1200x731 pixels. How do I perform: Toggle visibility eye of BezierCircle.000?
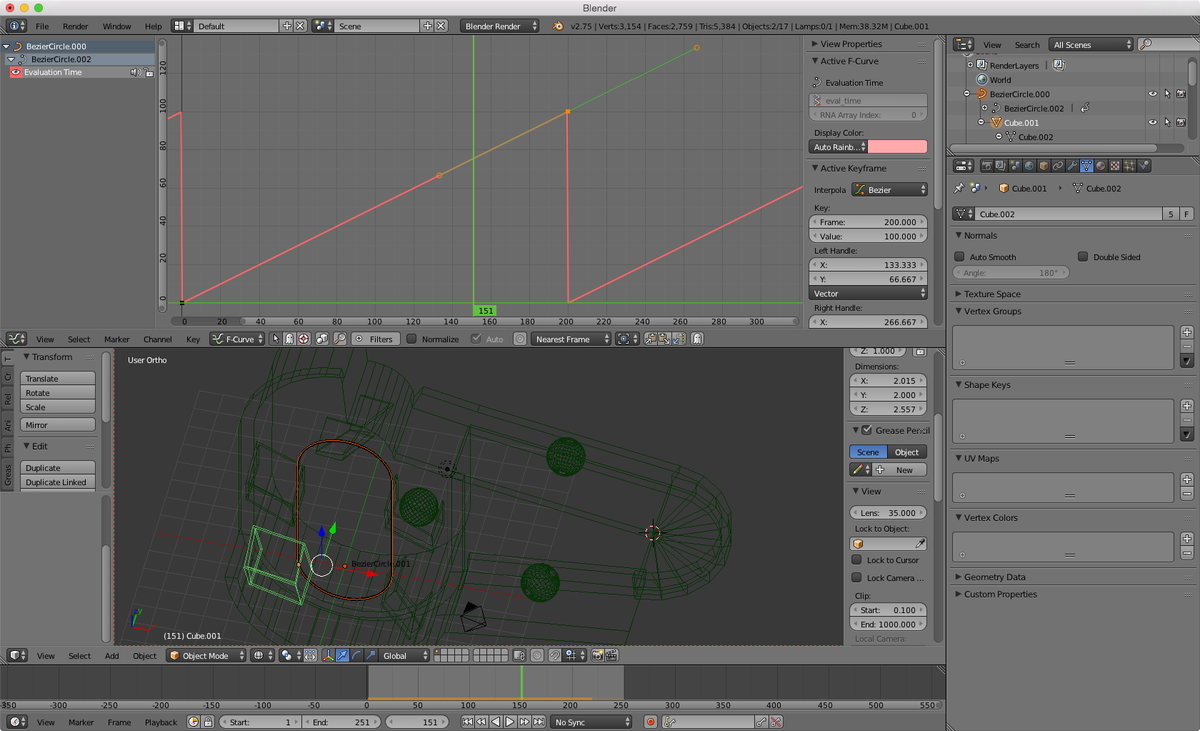pos(1153,94)
